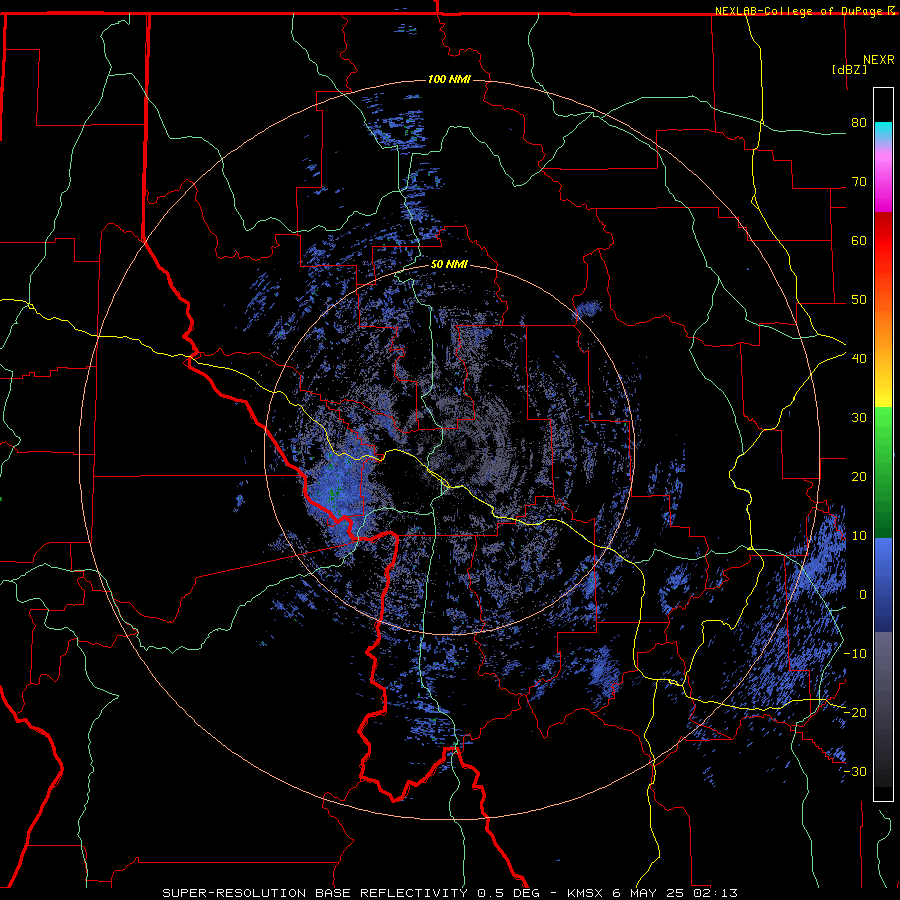
Task: Pick the green segment of the color scale
Action: tap(883, 472)
